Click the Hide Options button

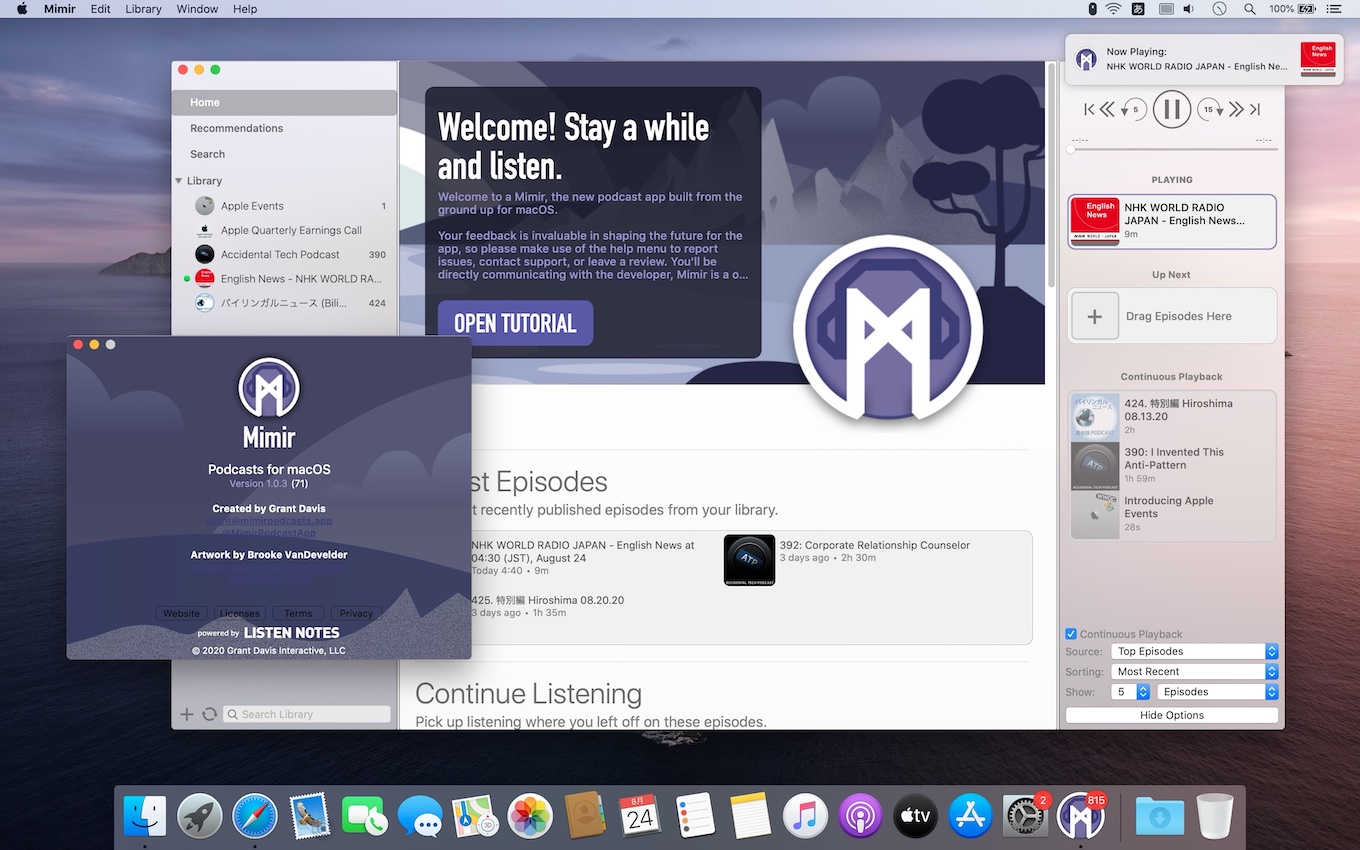[1172, 715]
